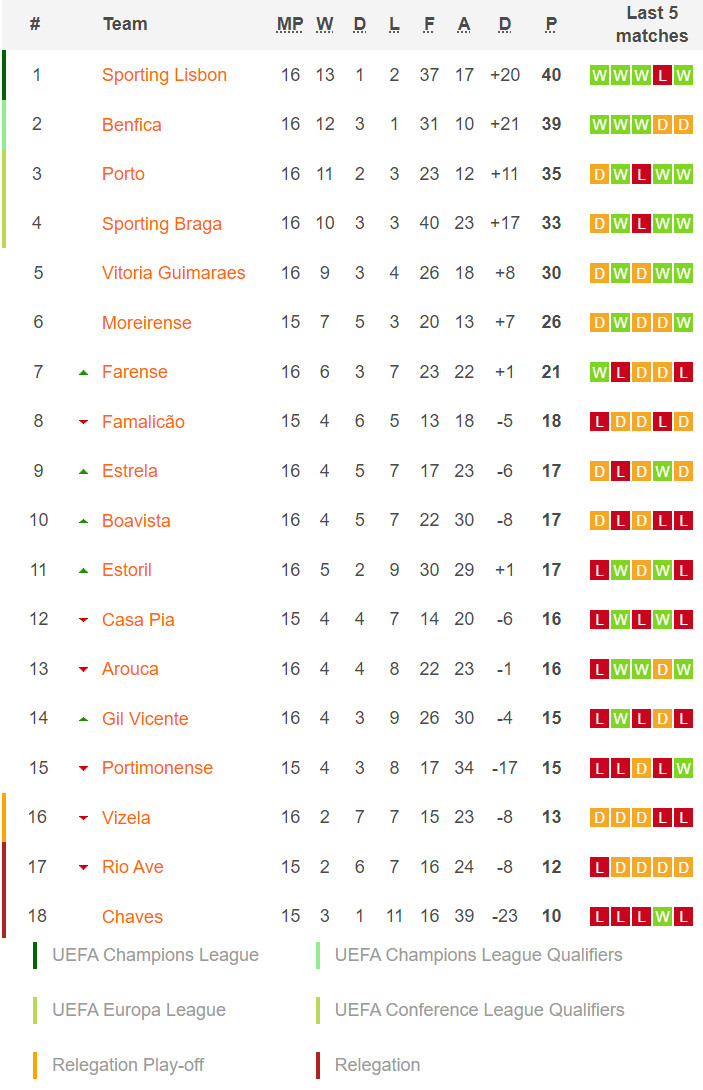
Task: Click the Last 5 matches header
Action: click(652, 24)
